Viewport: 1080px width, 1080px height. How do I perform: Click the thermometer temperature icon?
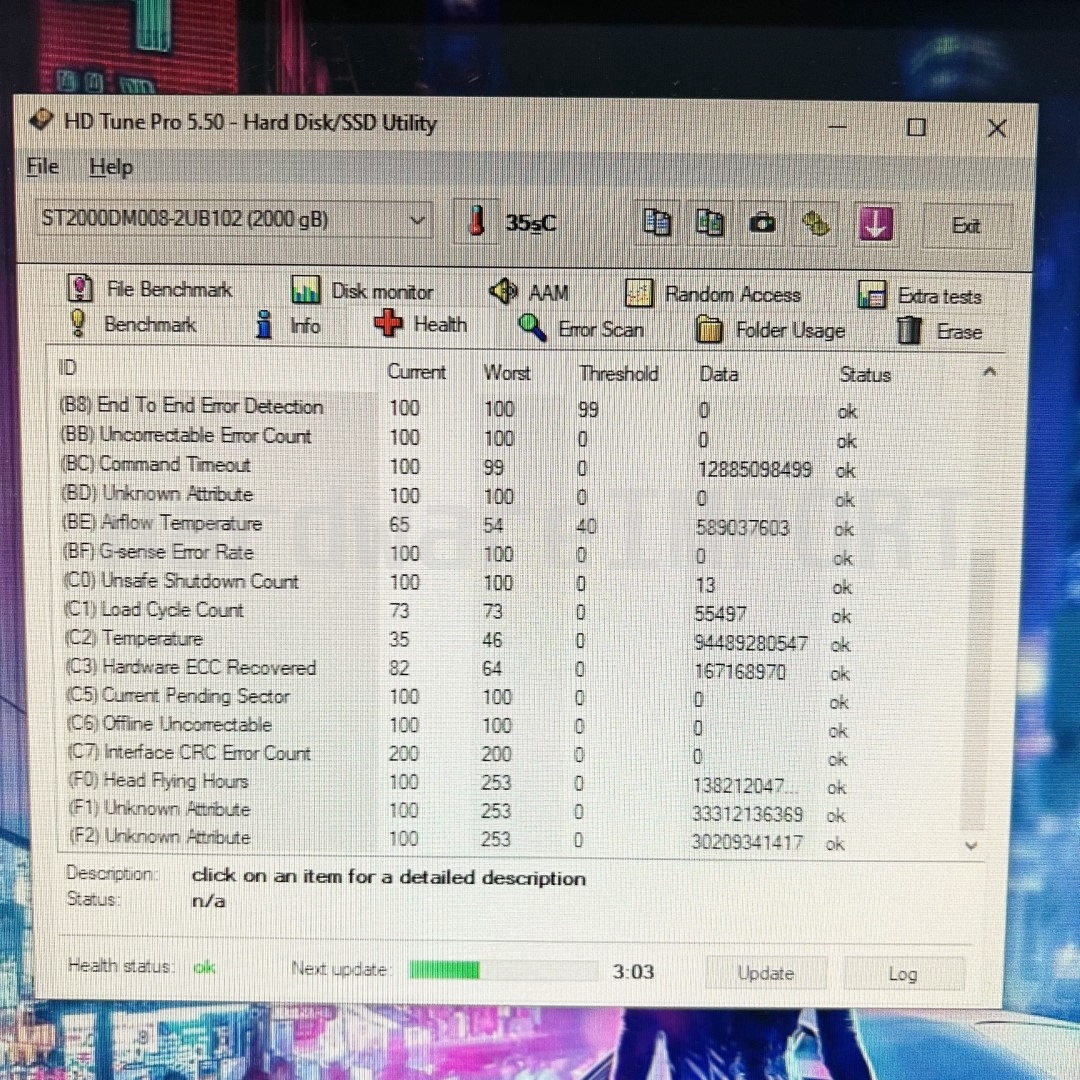[476, 222]
